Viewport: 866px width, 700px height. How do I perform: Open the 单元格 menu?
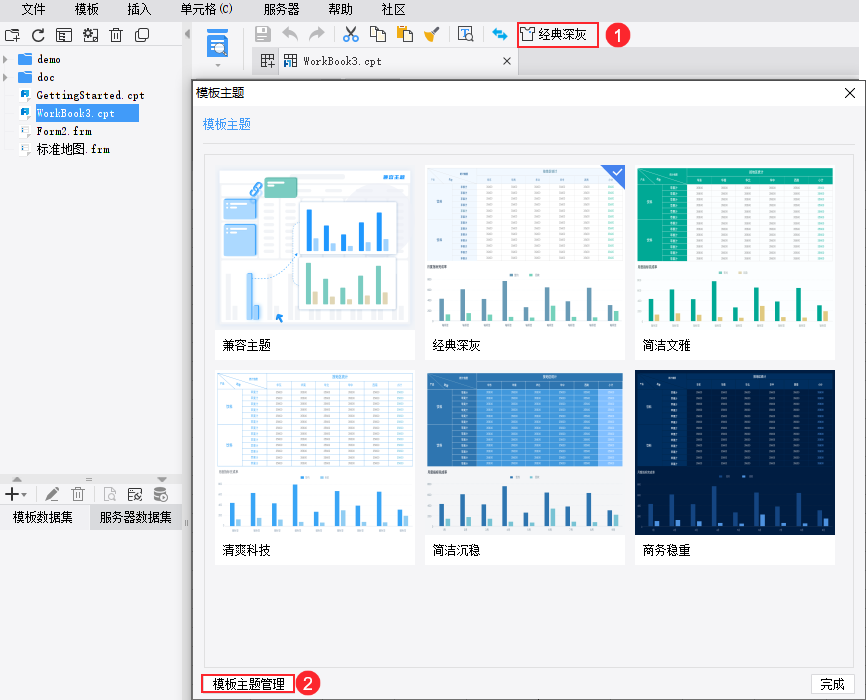[205, 9]
